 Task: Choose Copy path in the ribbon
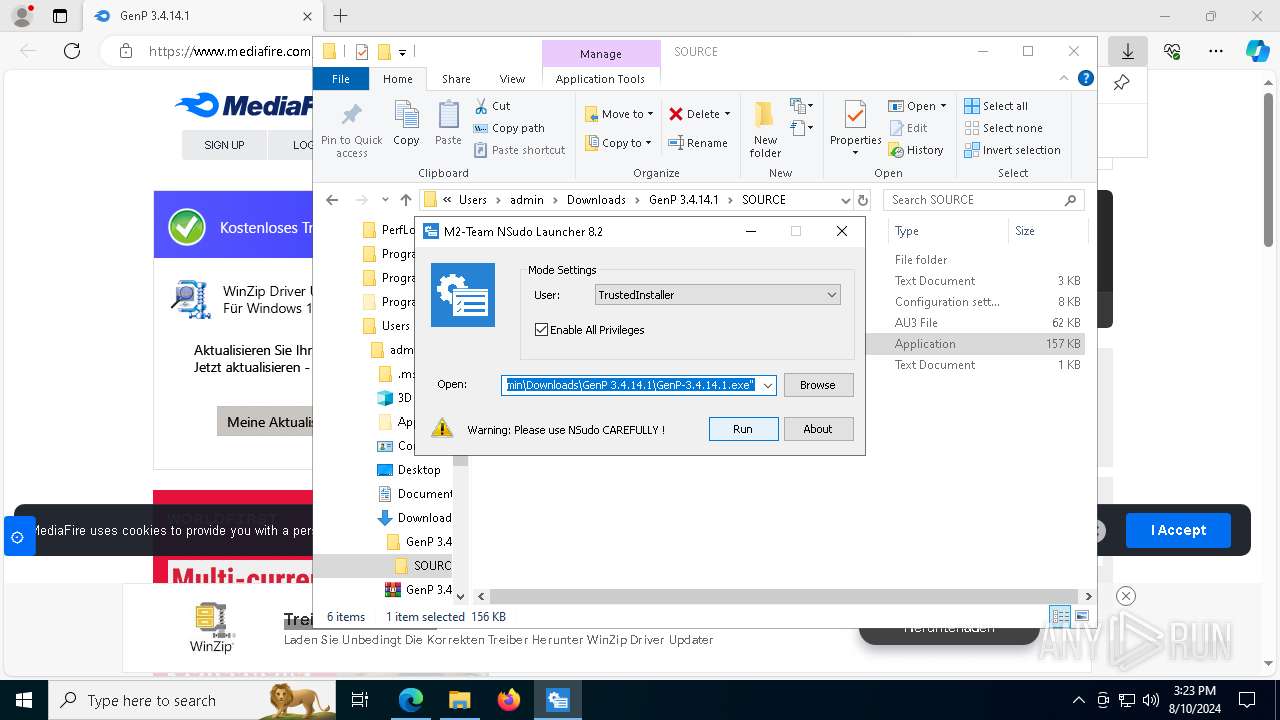[x=509, y=128]
